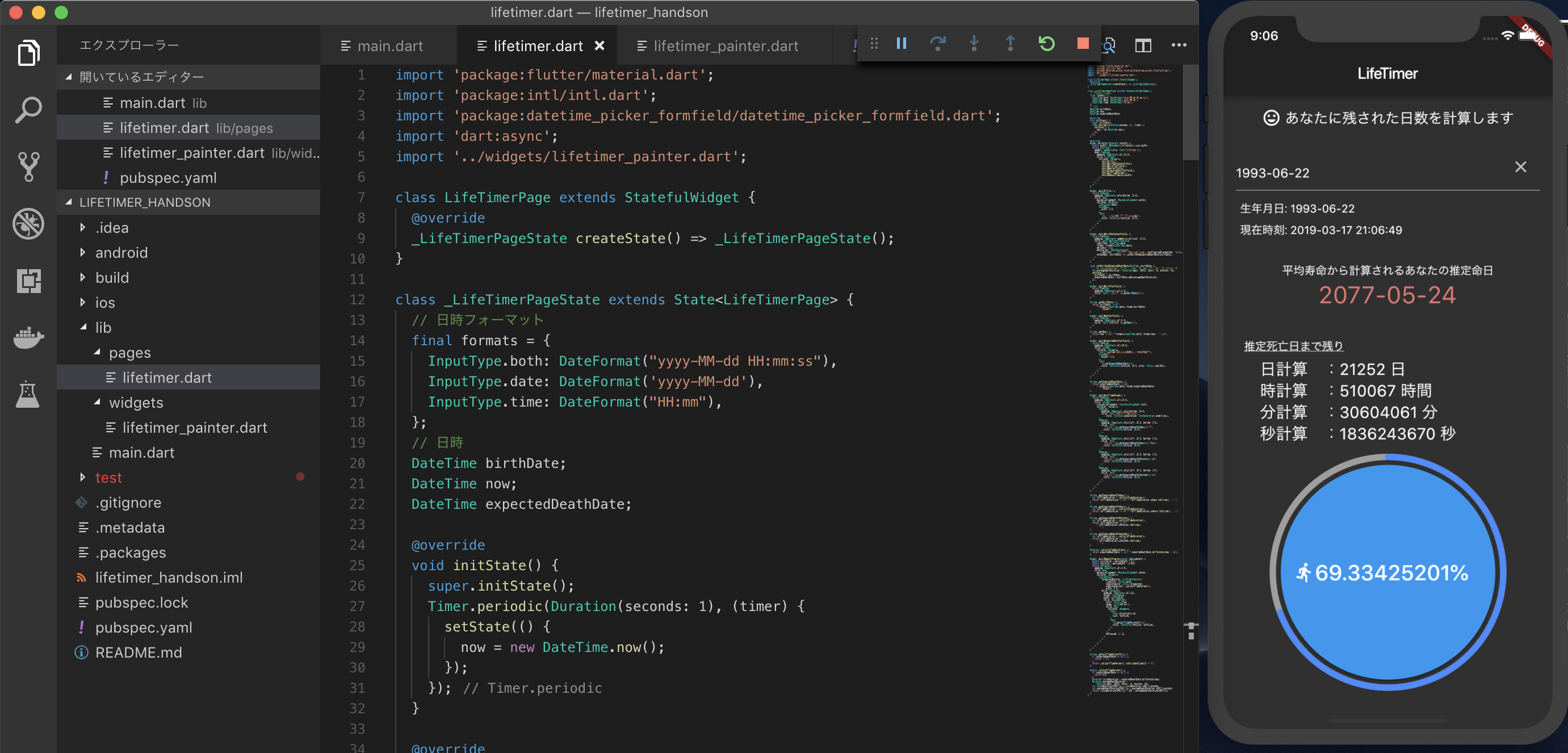Expand the android folder

click(188, 253)
